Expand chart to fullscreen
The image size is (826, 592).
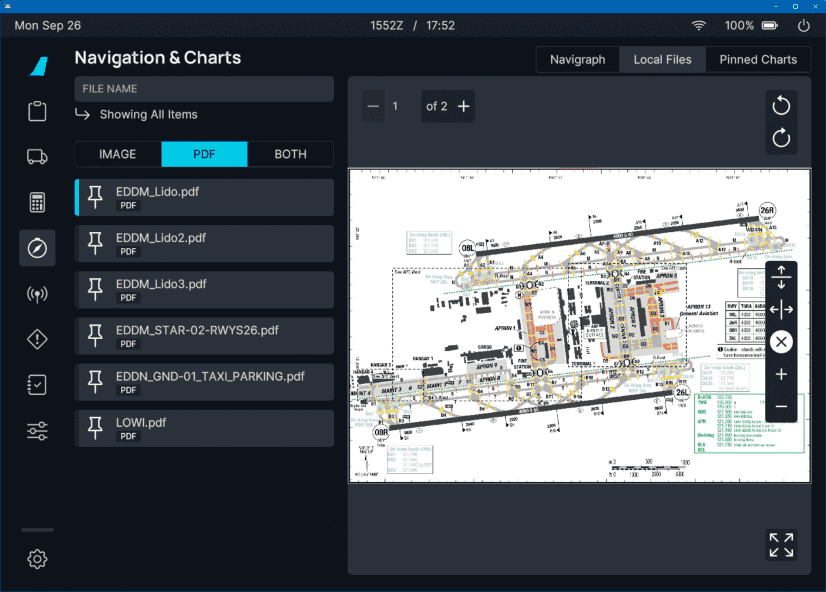pos(781,544)
